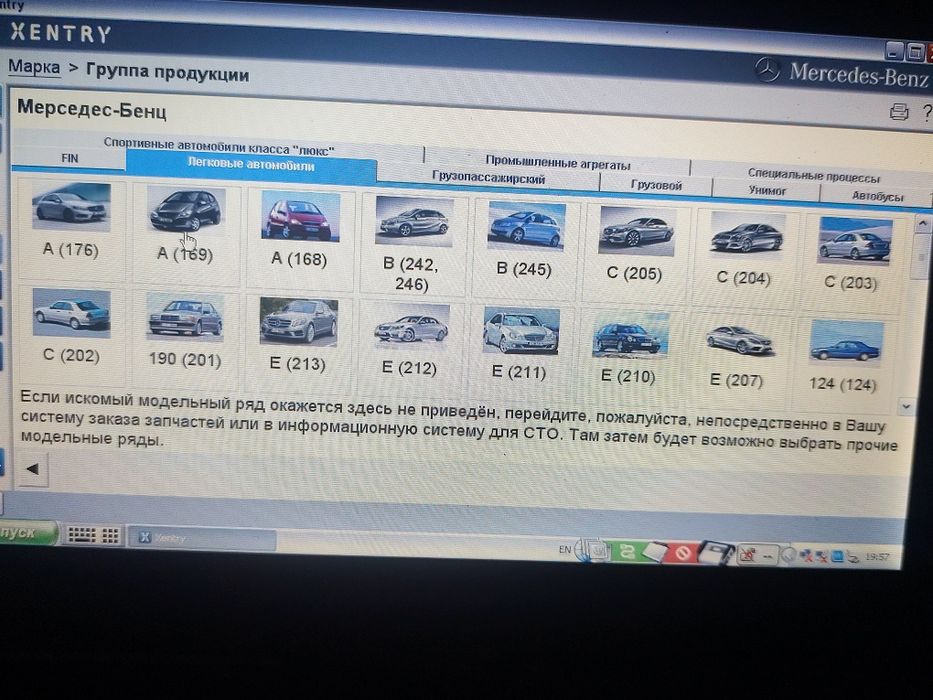Go back with the left arrow button
The height and width of the screenshot is (700, 933).
(x=33, y=469)
